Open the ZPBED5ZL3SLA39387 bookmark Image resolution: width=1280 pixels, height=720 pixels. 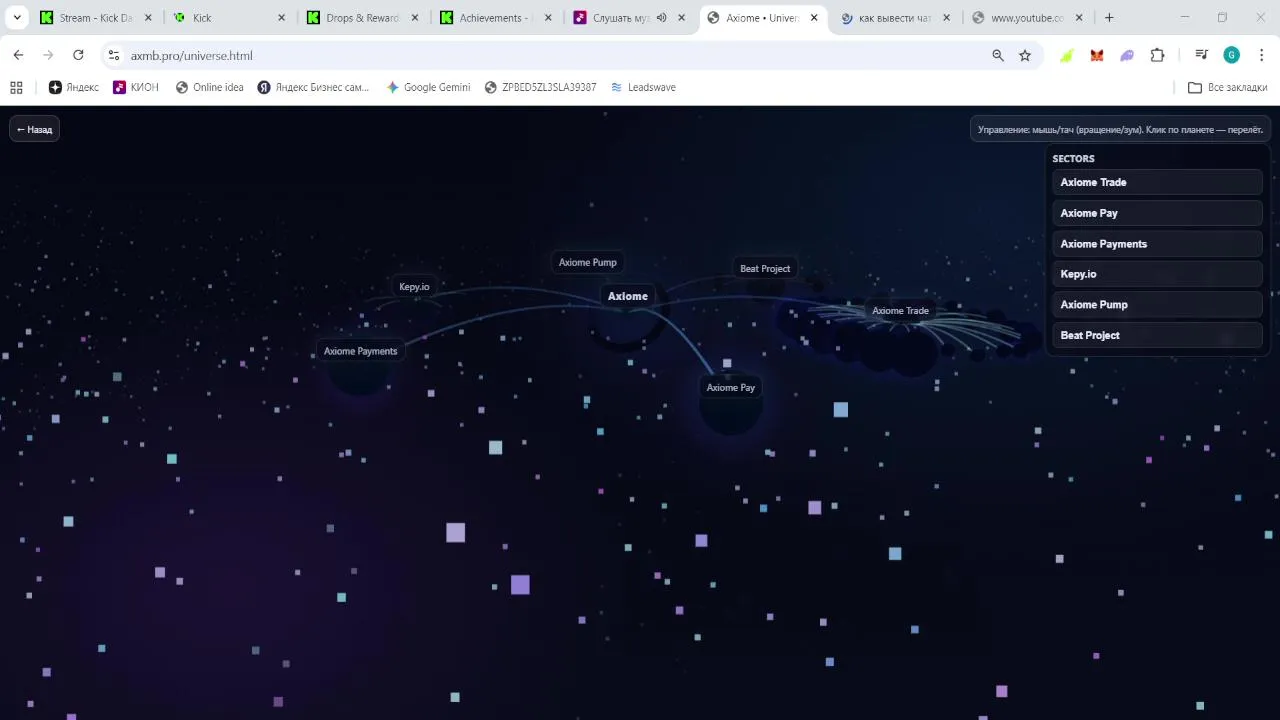tap(540, 87)
